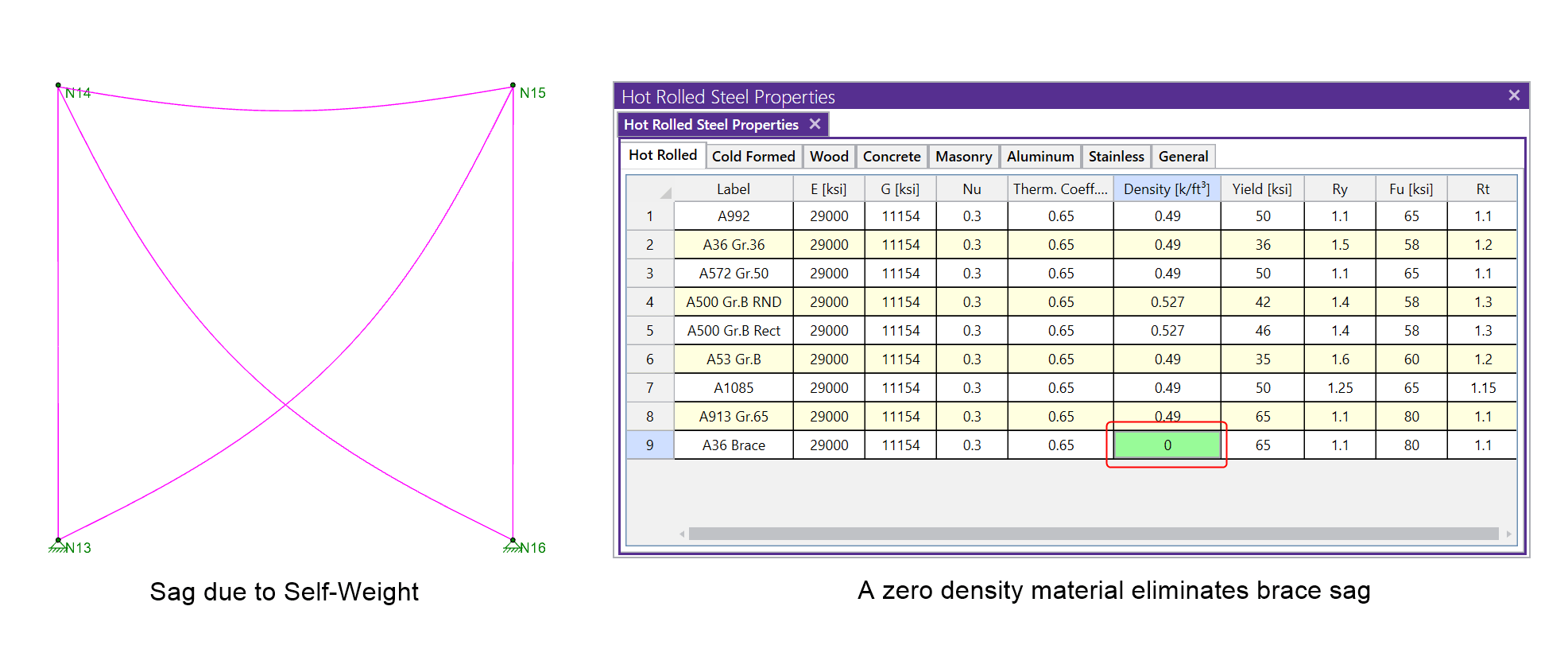
Task: Go to the Masonry tab
Action: [x=963, y=157]
